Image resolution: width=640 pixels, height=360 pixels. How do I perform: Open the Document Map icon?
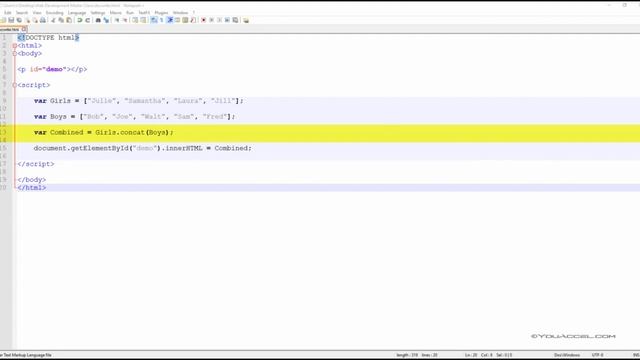pos(185,20)
